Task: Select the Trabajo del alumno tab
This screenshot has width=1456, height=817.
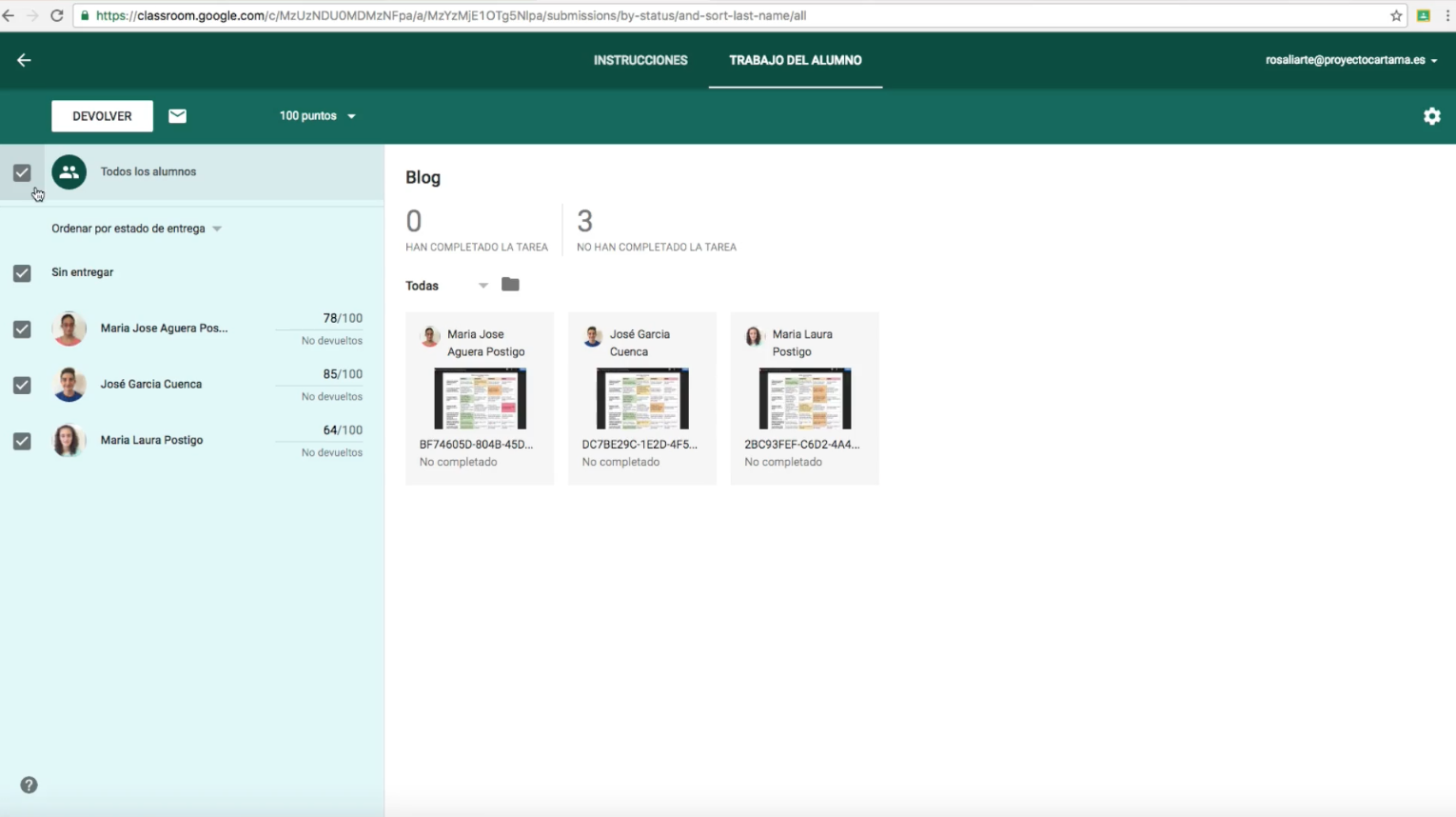Action: point(795,60)
